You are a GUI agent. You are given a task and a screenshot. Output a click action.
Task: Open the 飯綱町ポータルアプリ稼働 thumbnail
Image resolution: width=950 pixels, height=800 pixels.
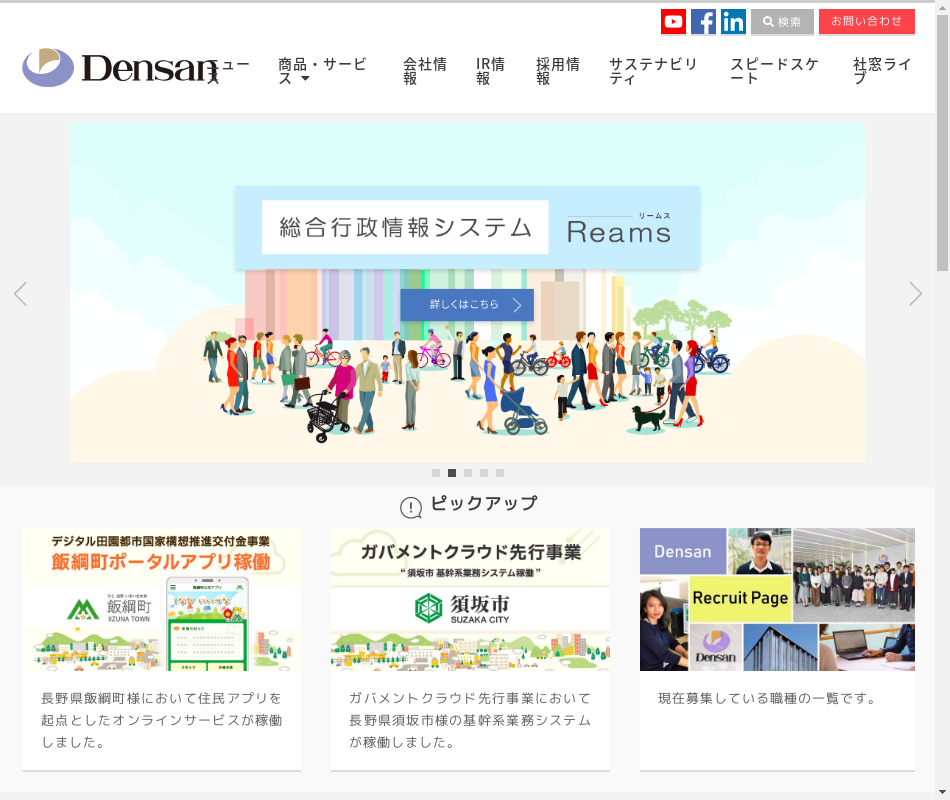pos(162,599)
